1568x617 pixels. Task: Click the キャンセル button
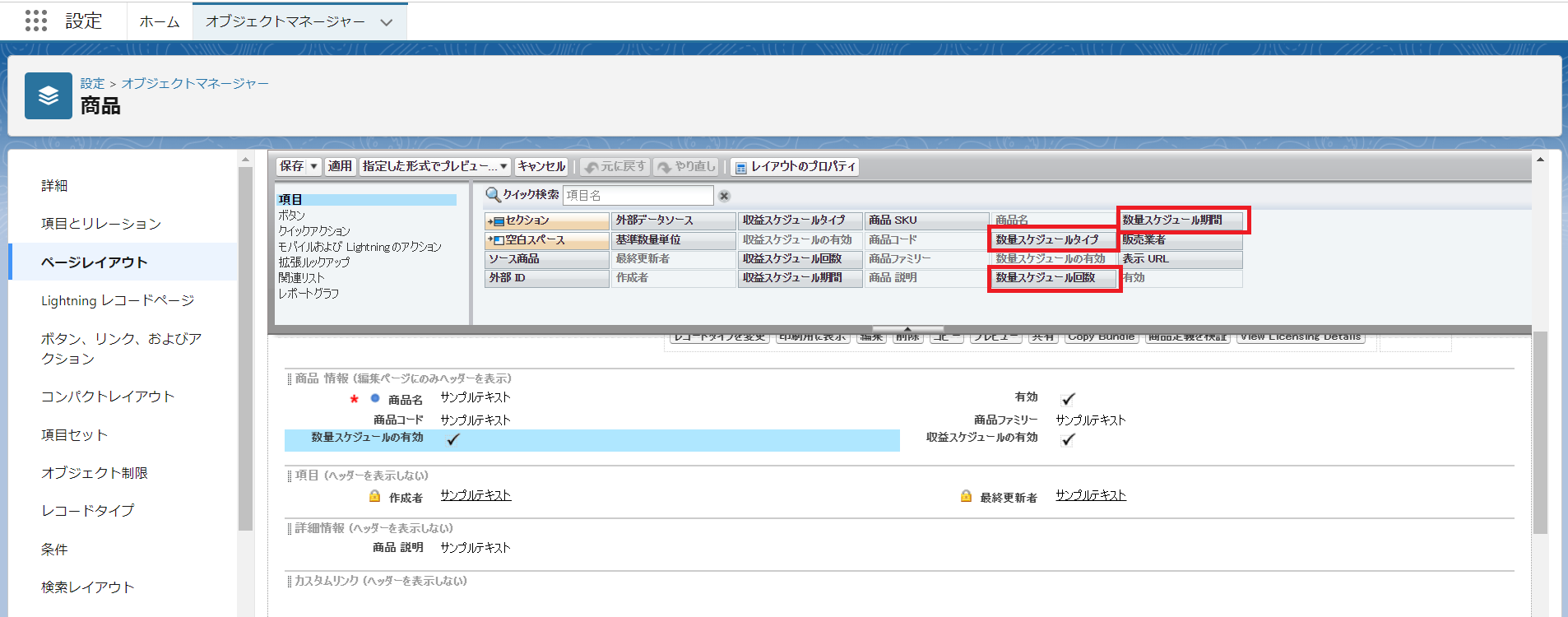[541, 167]
